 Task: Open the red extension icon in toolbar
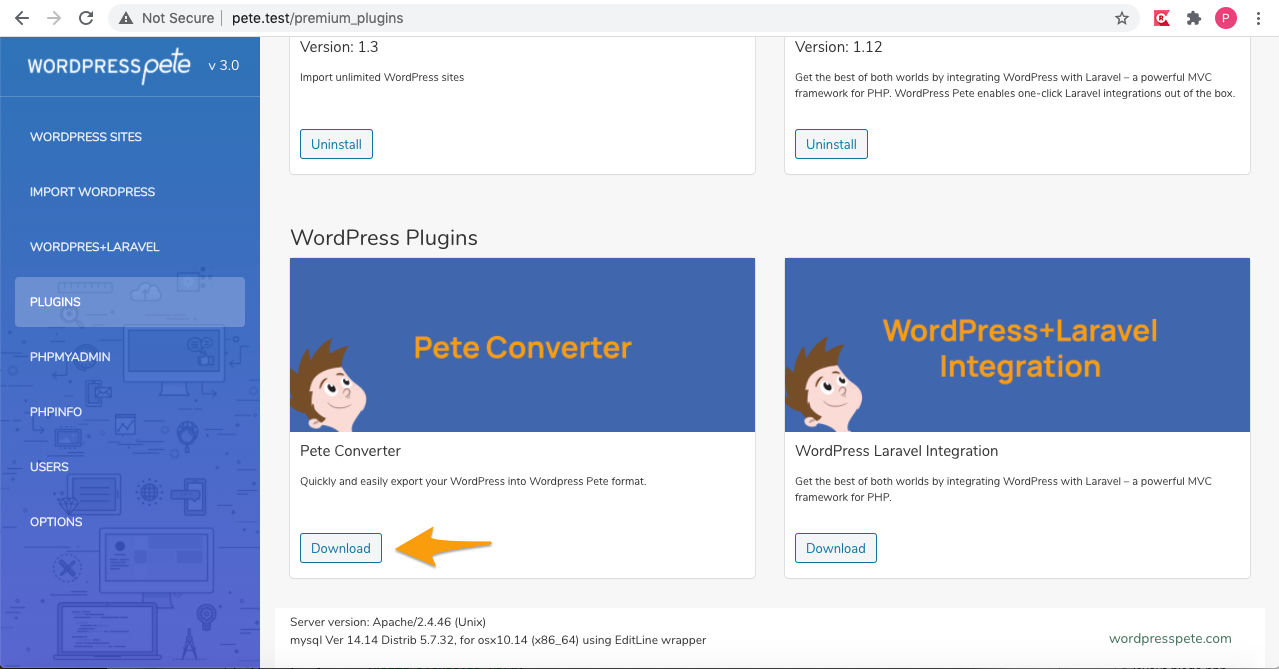(1161, 18)
